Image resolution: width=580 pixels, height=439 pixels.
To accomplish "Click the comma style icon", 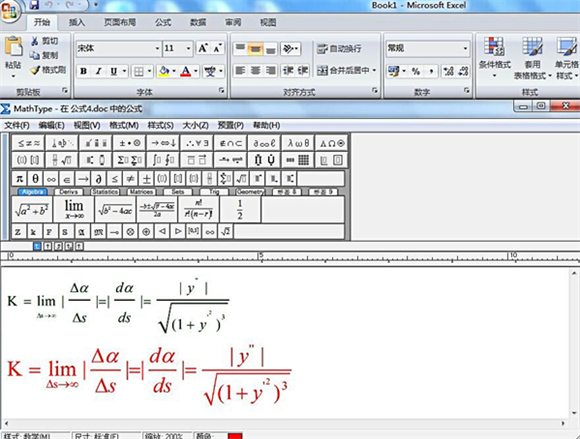I will (431, 71).
